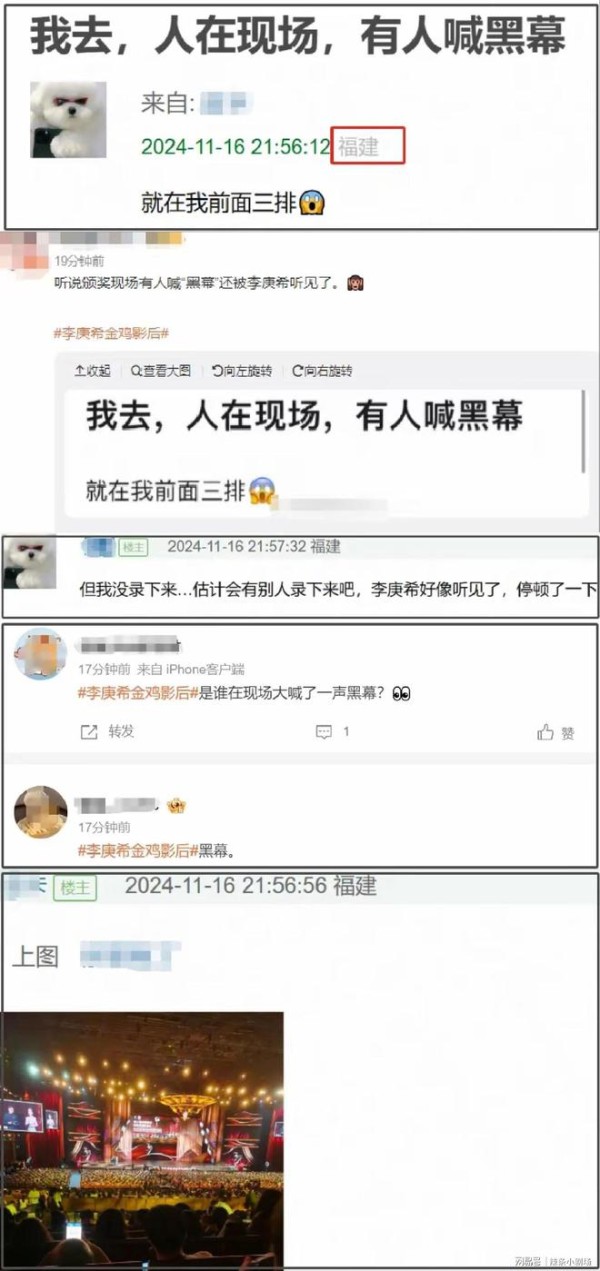Rotate image left with 向左旋转
The height and width of the screenshot is (1271, 600).
click(242, 371)
